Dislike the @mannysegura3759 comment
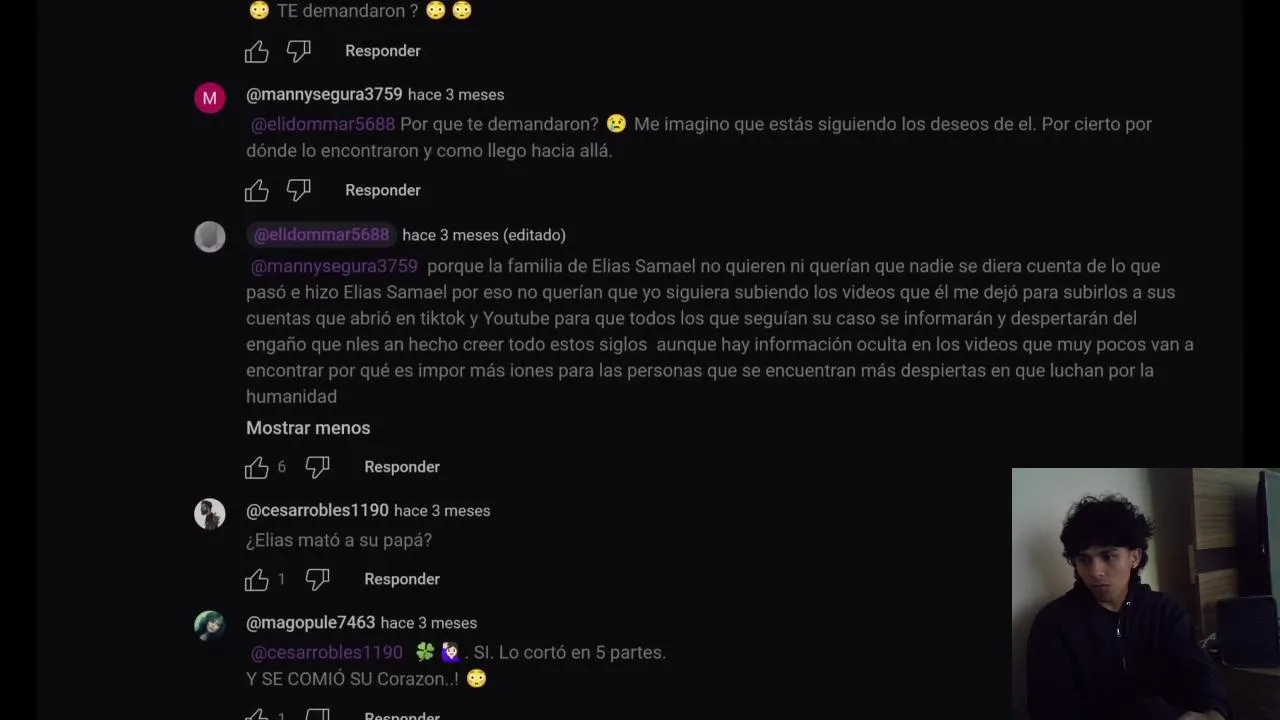Viewport: 1280px width, 720px height. [298, 190]
